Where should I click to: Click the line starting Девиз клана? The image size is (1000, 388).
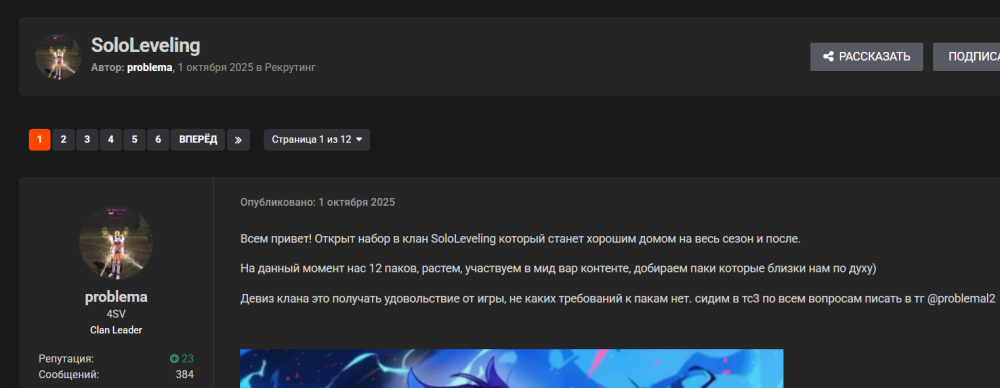618,299
